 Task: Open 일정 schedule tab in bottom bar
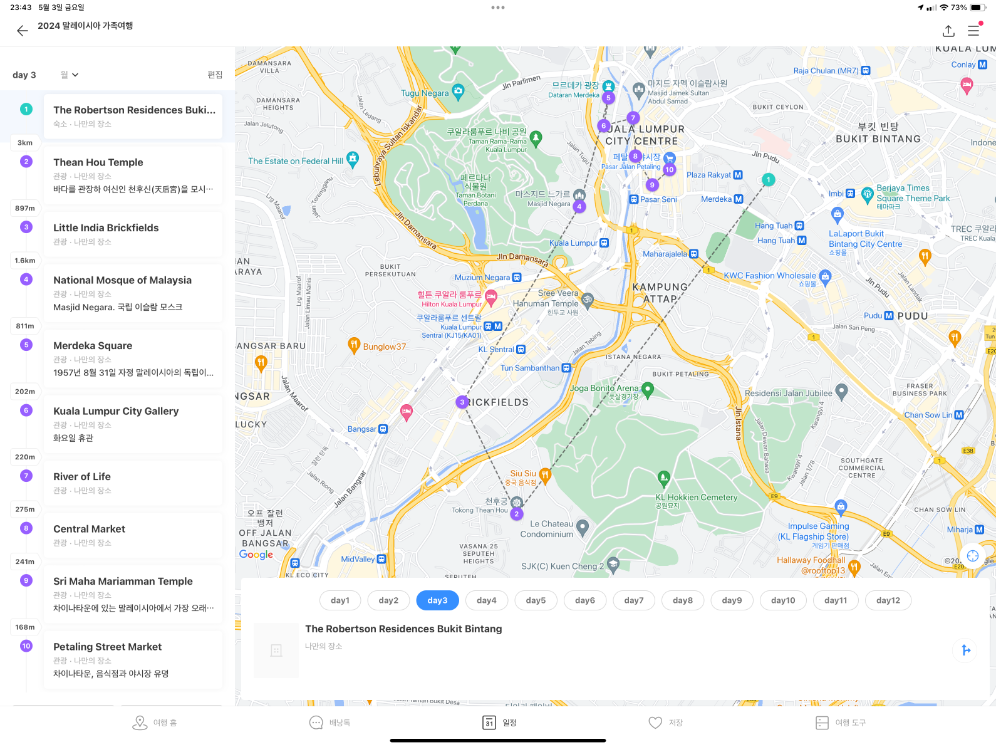(499, 722)
